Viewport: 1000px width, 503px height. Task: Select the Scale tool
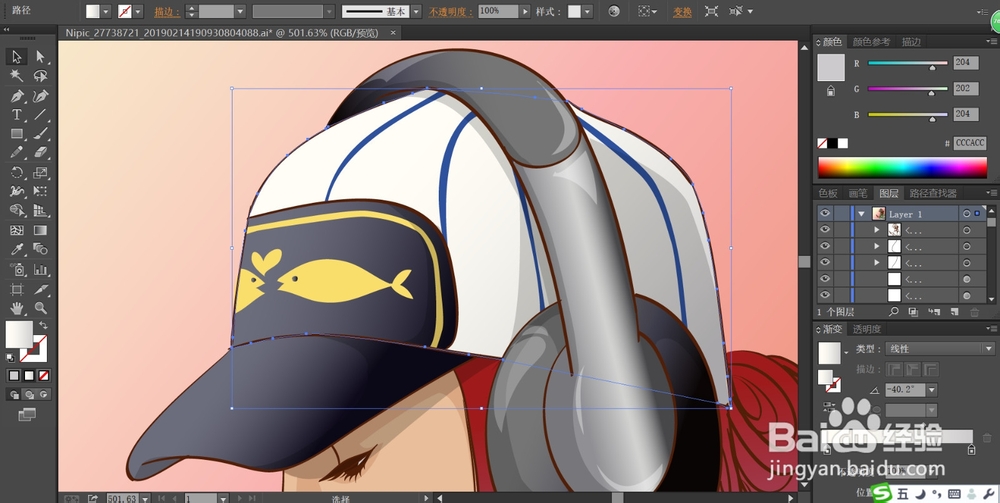pyautogui.click(x=40, y=172)
